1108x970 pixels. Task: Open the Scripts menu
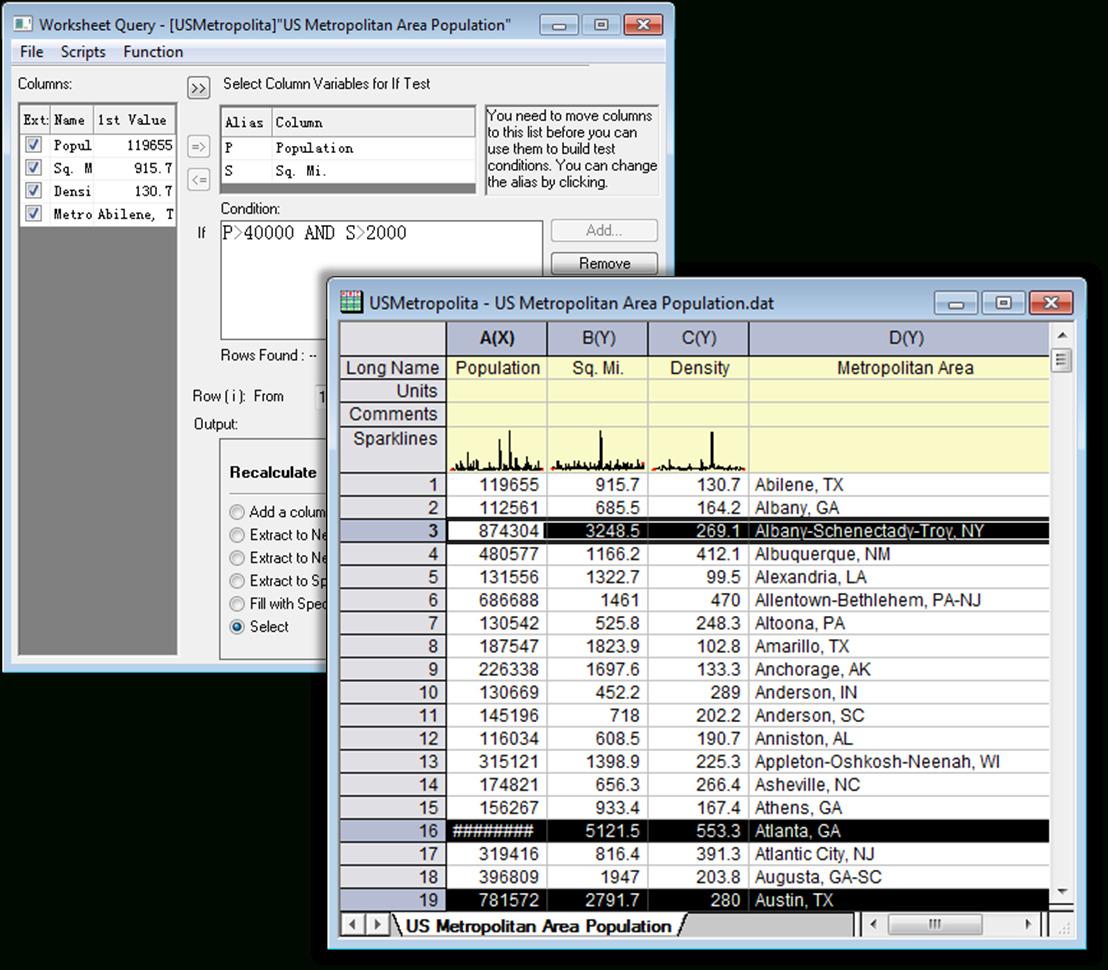83,51
